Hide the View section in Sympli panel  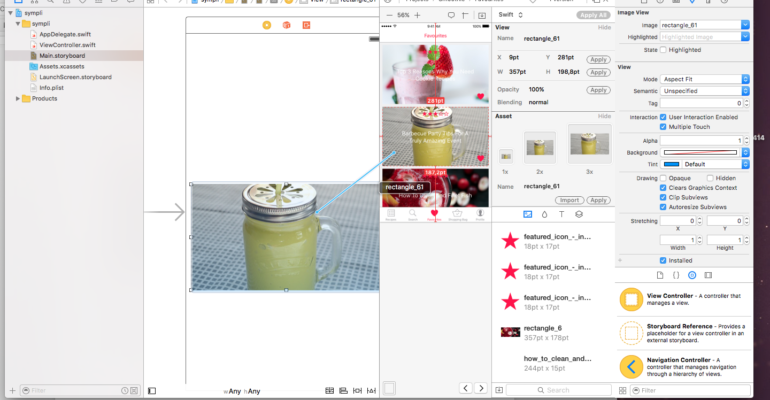pyautogui.click(x=604, y=27)
